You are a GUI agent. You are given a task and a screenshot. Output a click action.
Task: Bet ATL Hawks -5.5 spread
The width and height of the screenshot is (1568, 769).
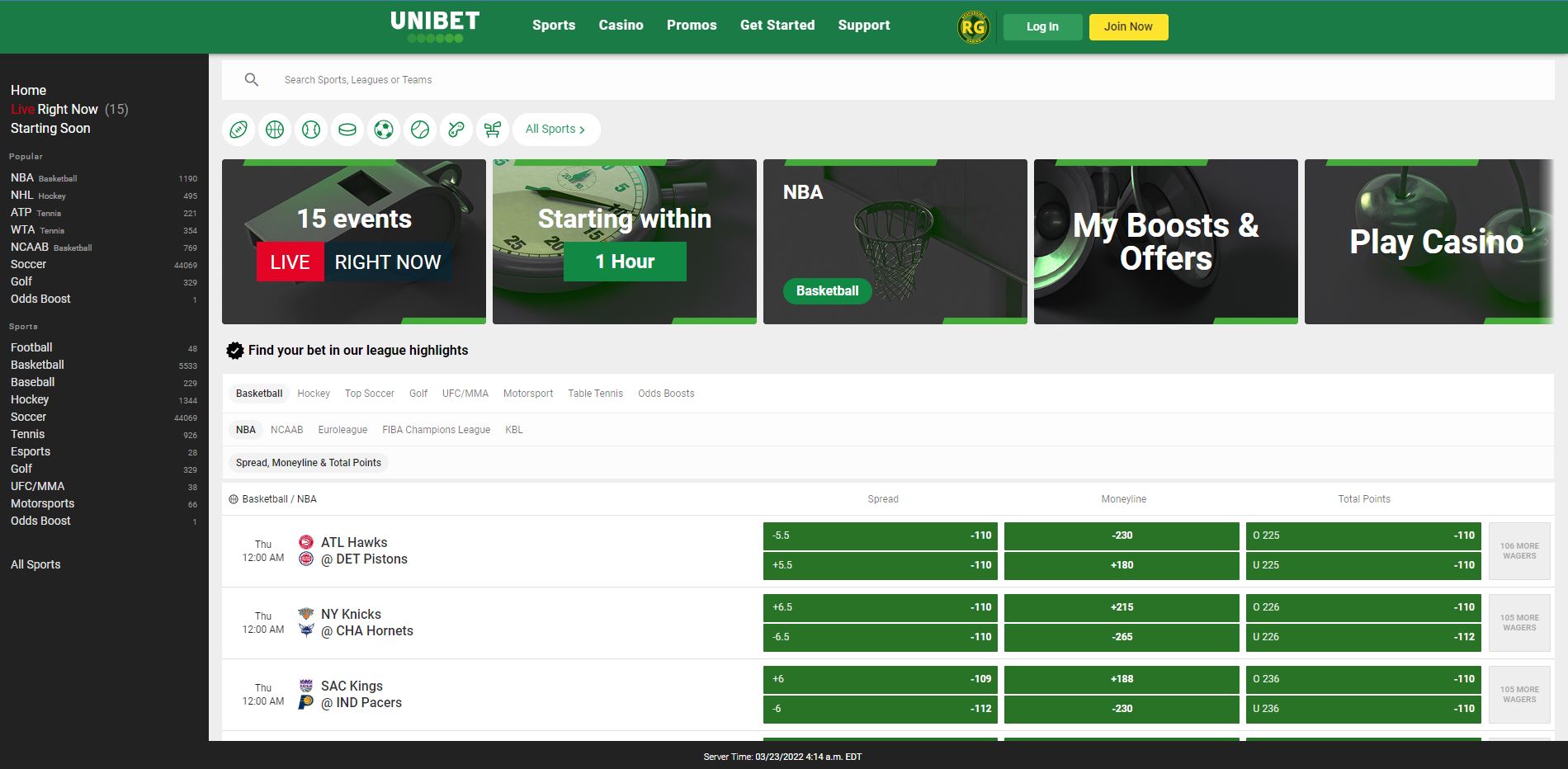[x=881, y=535]
